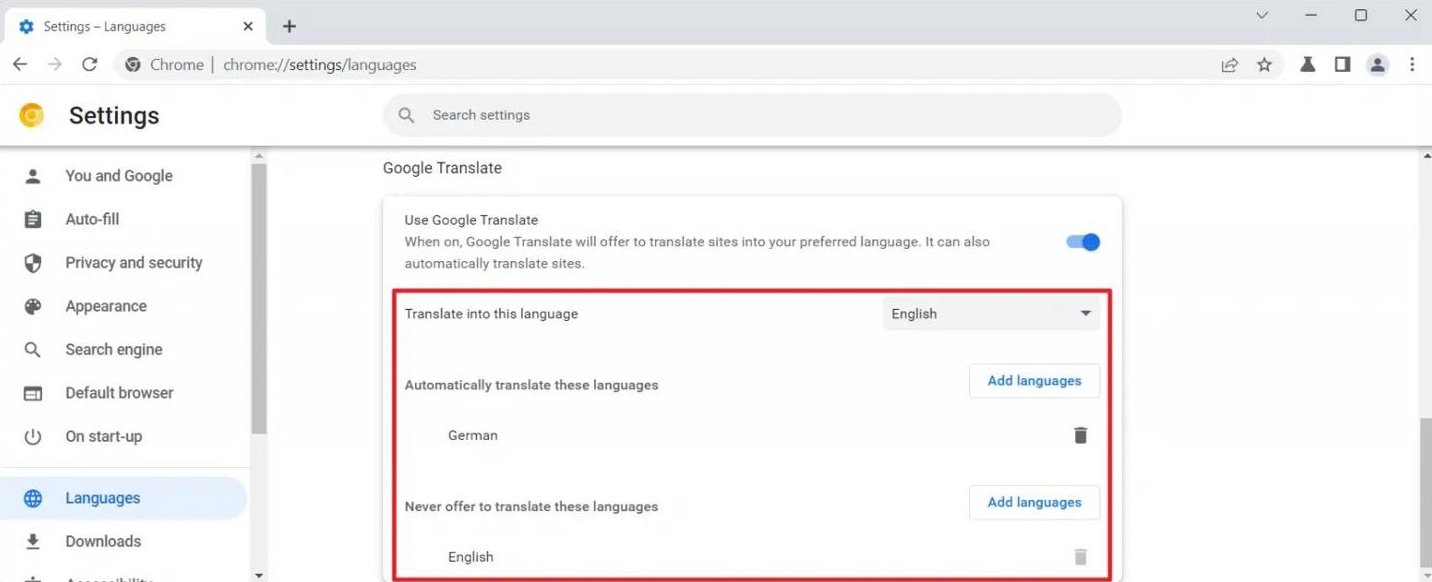Screen dimensions: 1432x582
Task: Click the On start-up power icon
Action: point(33,437)
